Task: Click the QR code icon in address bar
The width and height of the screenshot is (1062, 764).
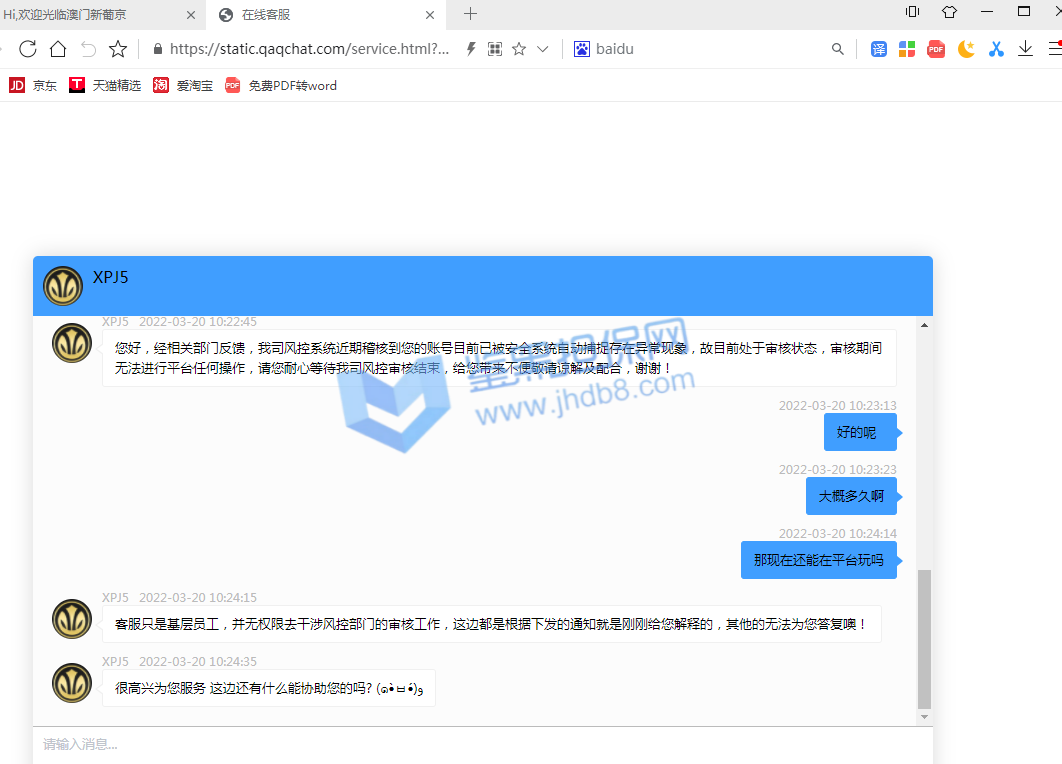Action: click(x=494, y=49)
